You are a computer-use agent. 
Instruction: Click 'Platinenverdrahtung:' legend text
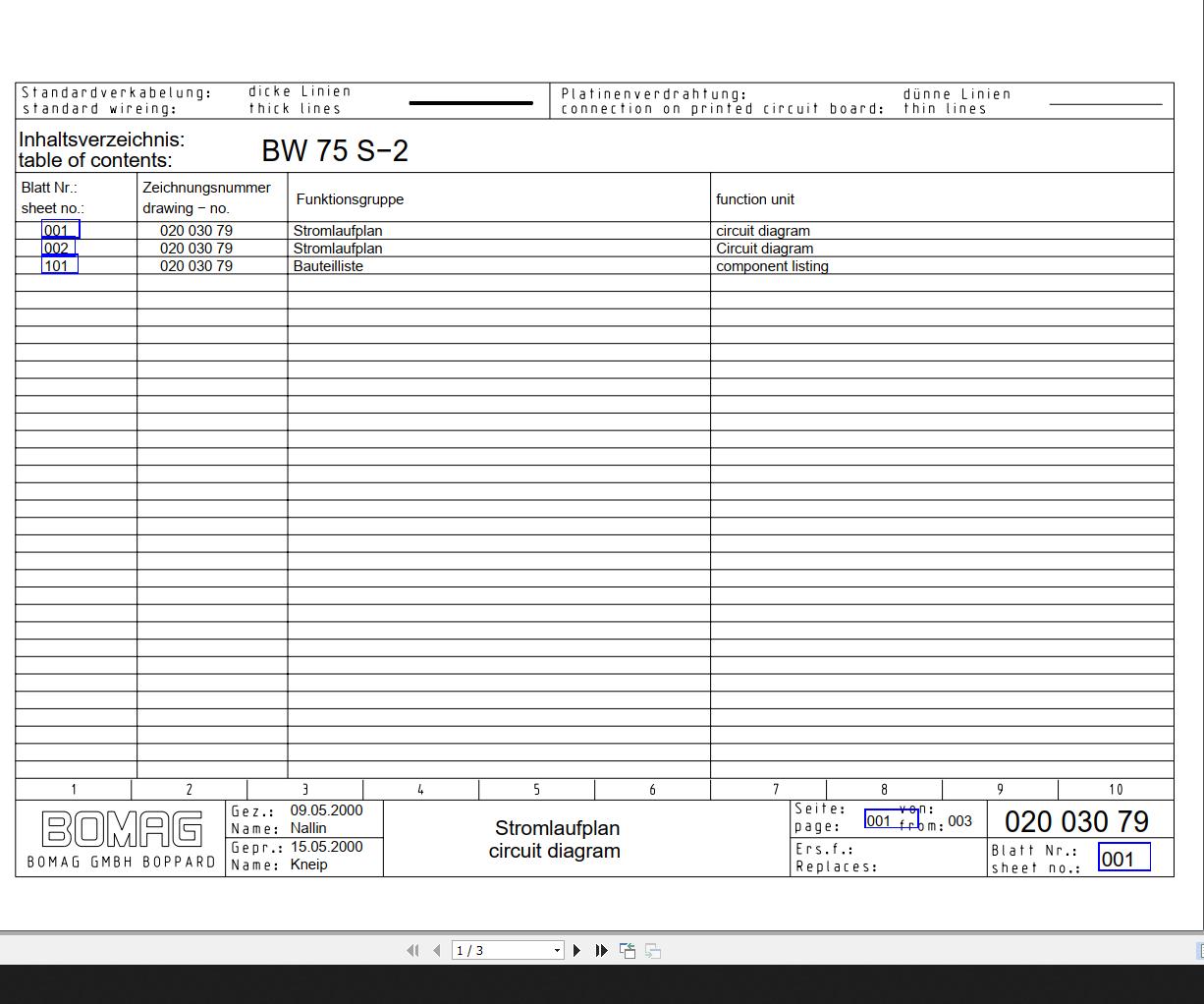click(654, 94)
